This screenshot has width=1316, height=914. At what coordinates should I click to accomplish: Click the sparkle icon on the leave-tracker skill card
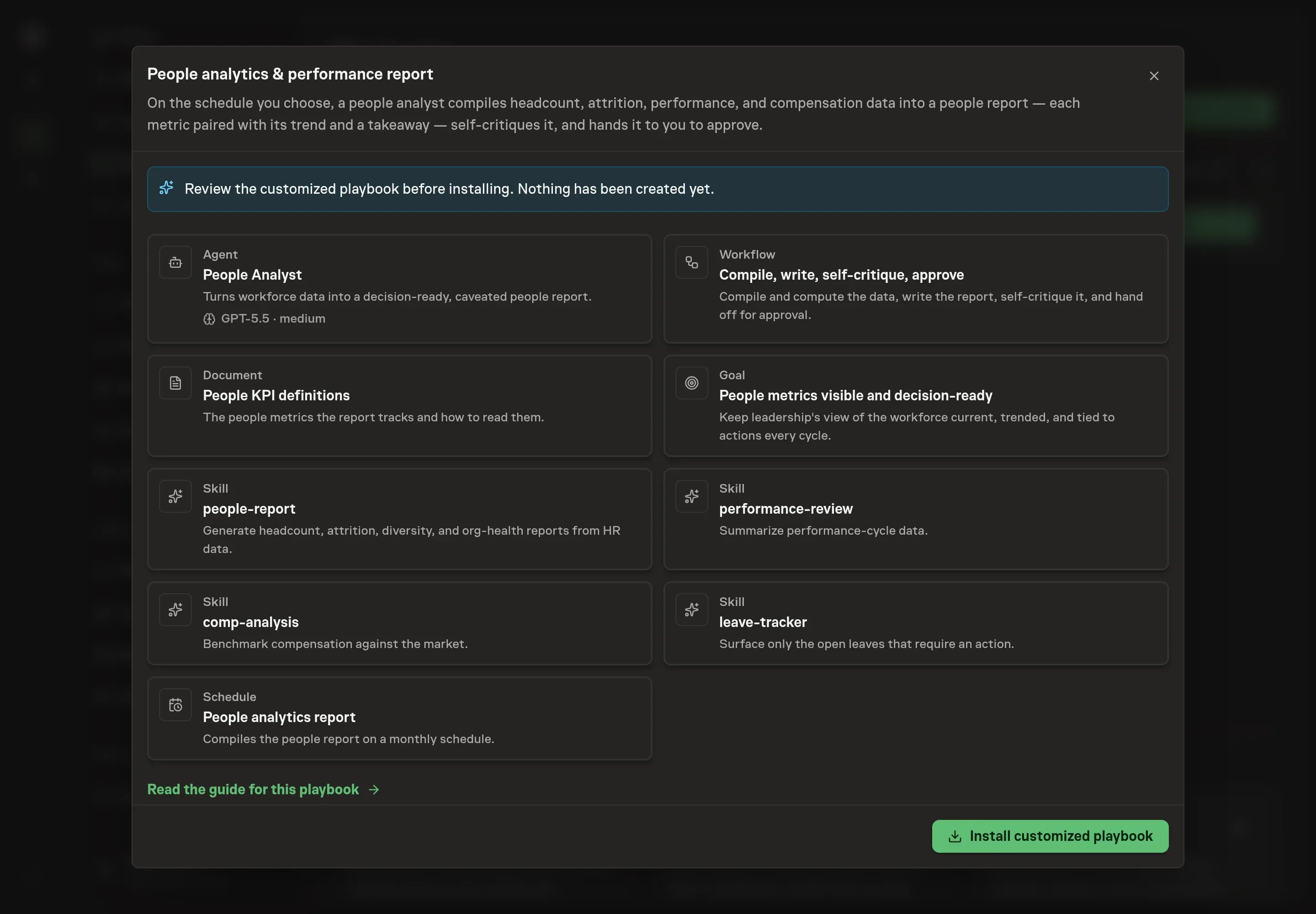(x=692, y=610)
